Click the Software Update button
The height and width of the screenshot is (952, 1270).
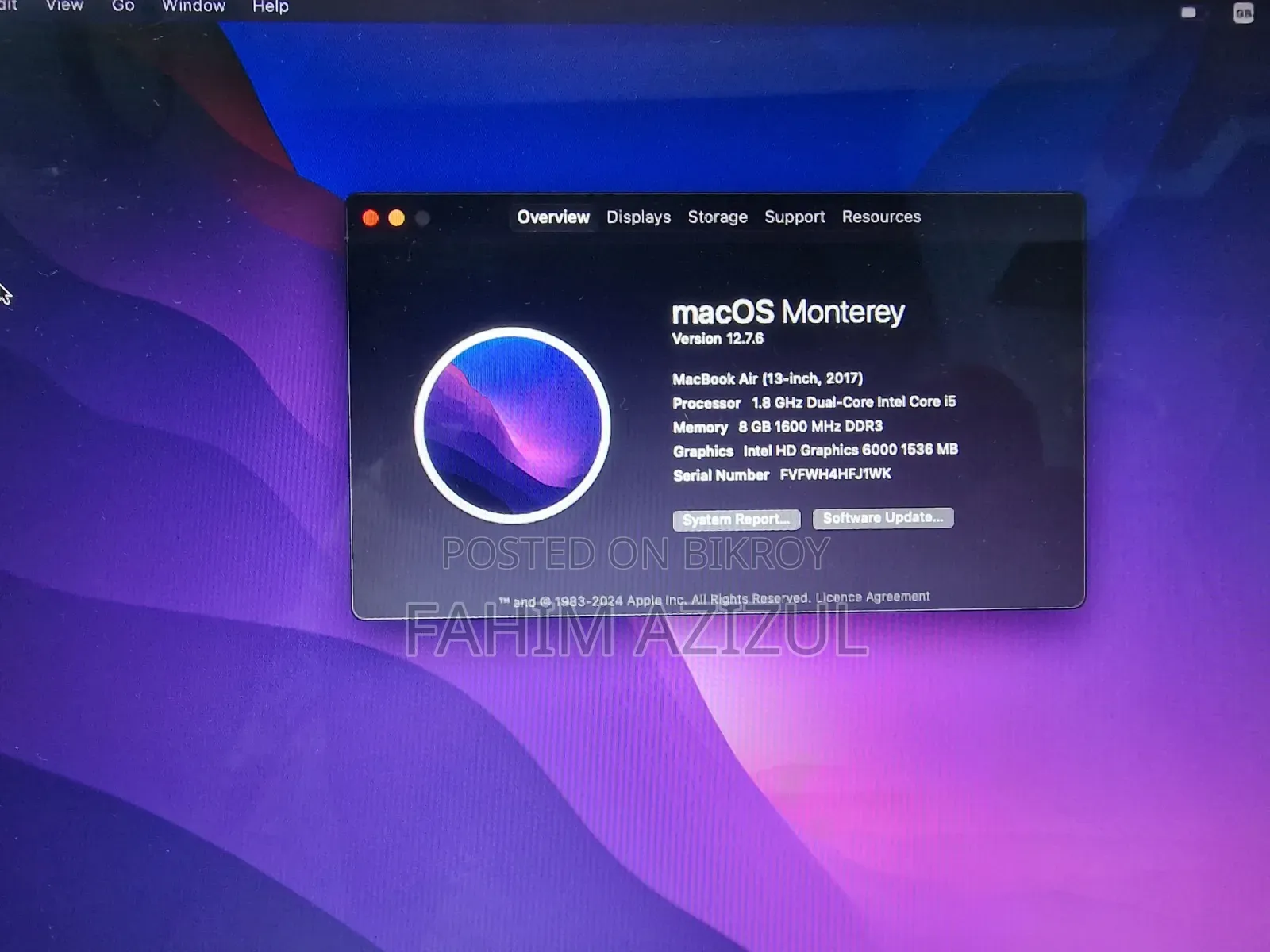[x=883, y=518]
